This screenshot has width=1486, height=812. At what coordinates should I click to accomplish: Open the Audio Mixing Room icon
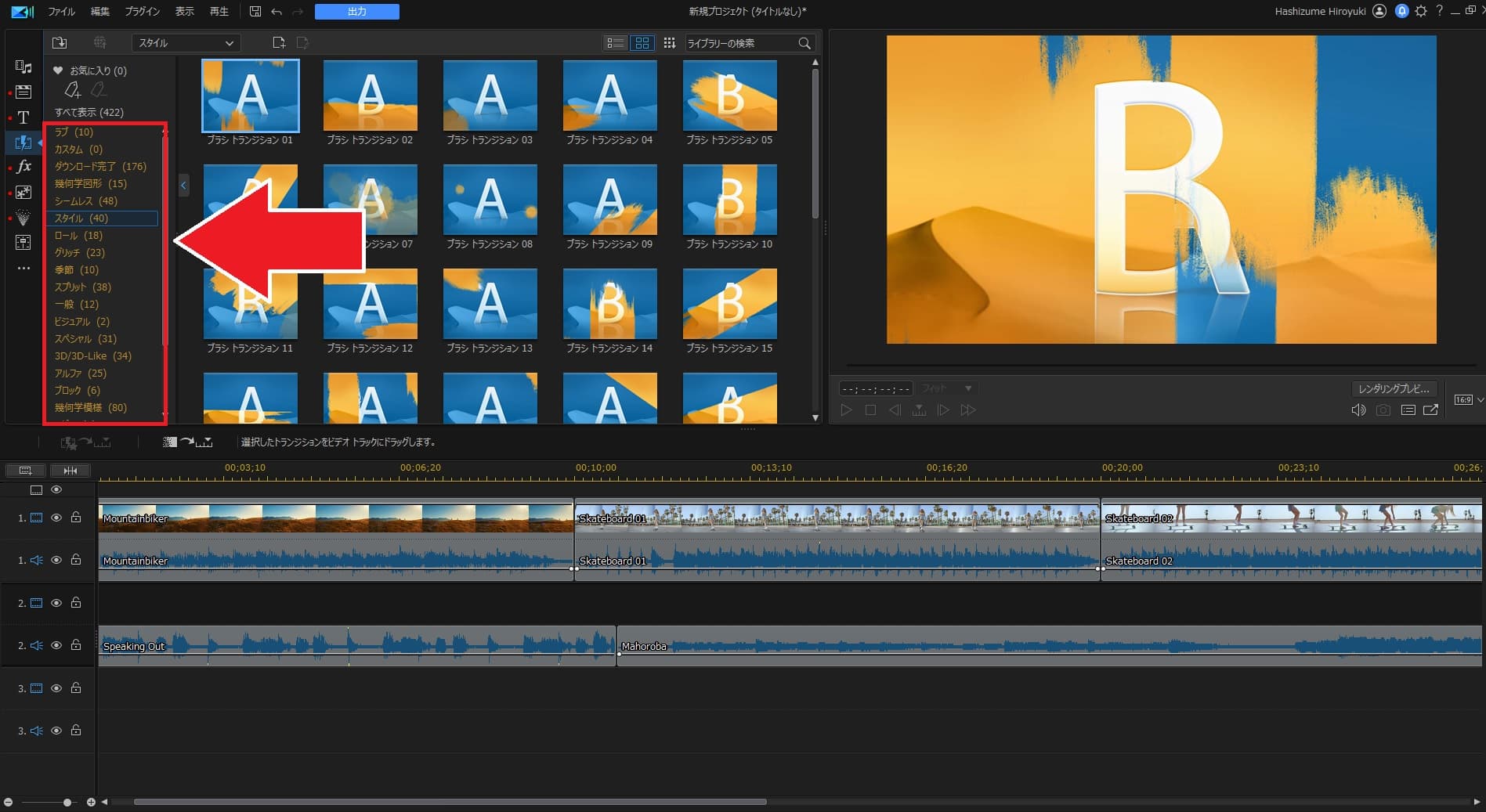coord(24,242)
